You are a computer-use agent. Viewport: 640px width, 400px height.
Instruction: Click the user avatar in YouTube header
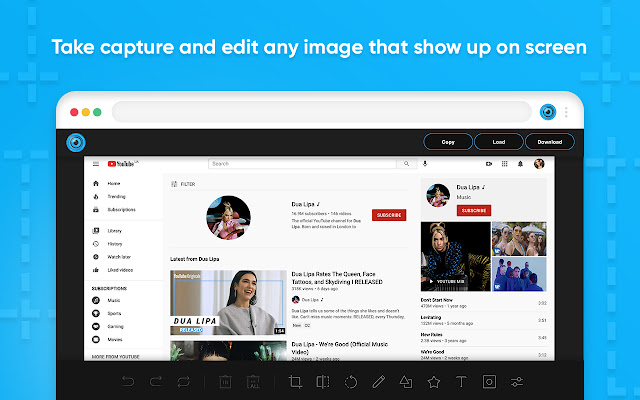point(539,164)
